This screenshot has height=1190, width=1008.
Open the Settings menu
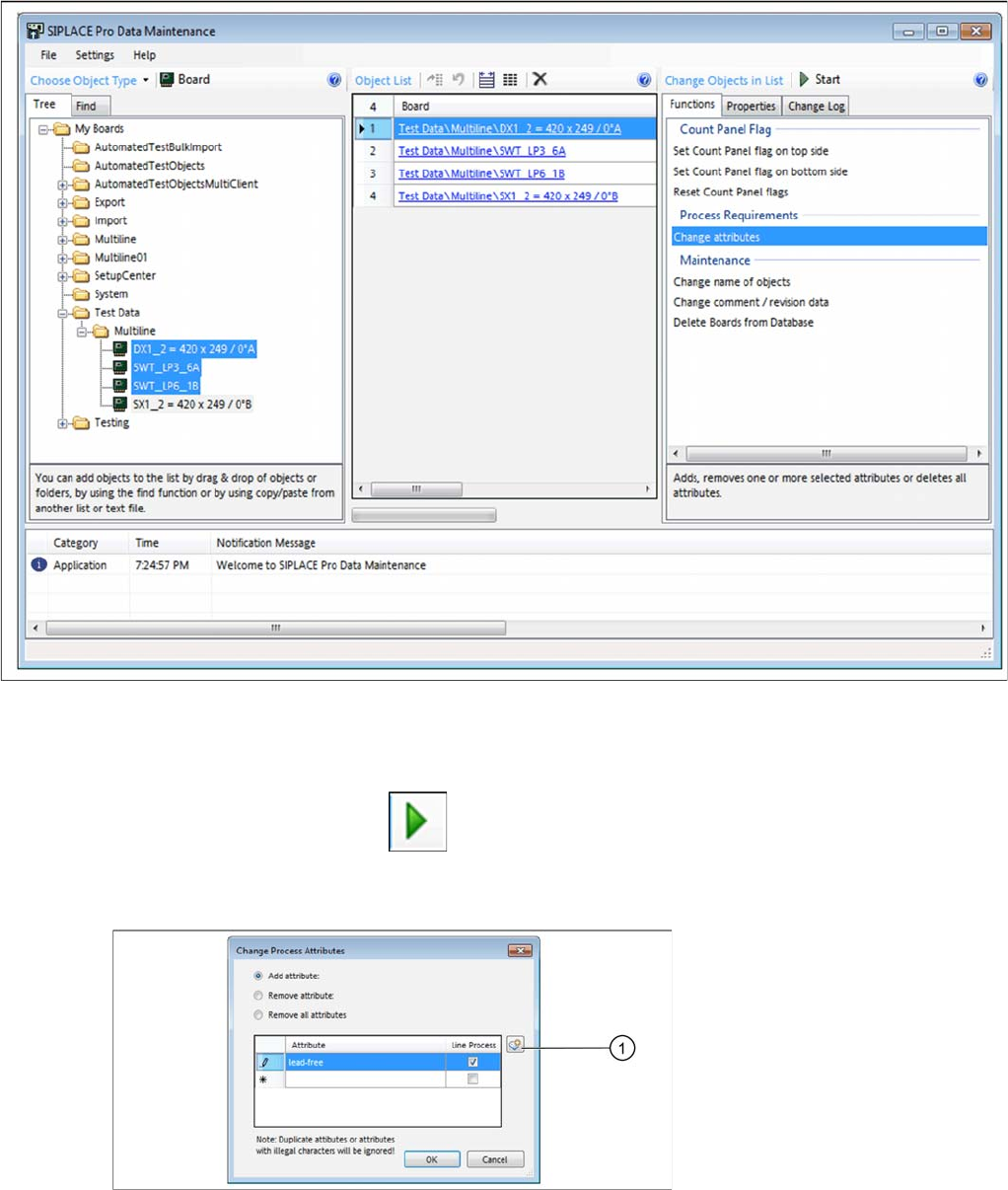pos(95,55)
